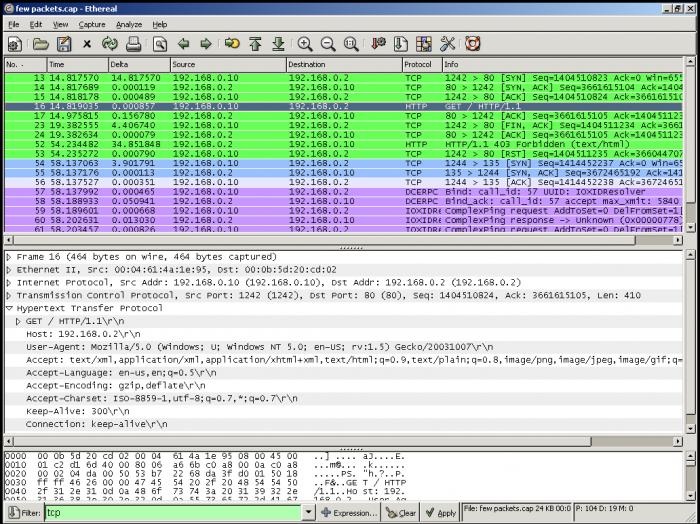The height and width of the screenshot is (524, 700).
Task: Click the Help lifebuoy icon
Action: (x=472, y=44)
